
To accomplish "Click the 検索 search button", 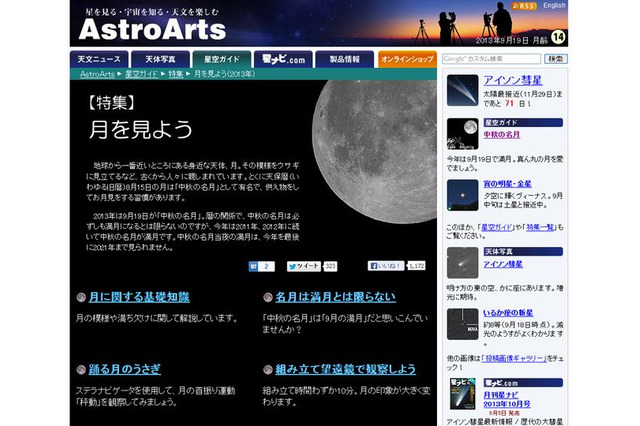I will coord(556,59).
